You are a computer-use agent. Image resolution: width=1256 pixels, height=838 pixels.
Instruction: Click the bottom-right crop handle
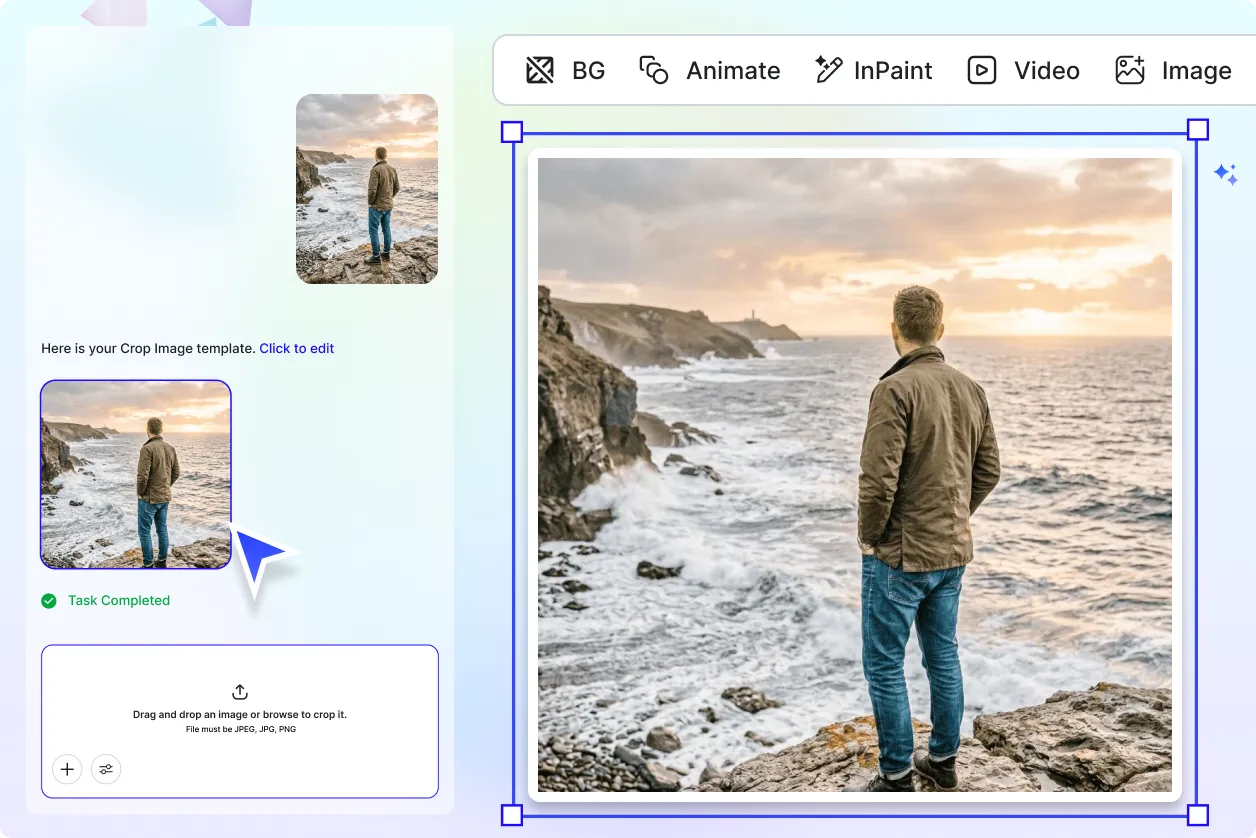[x=1198, y=815]
